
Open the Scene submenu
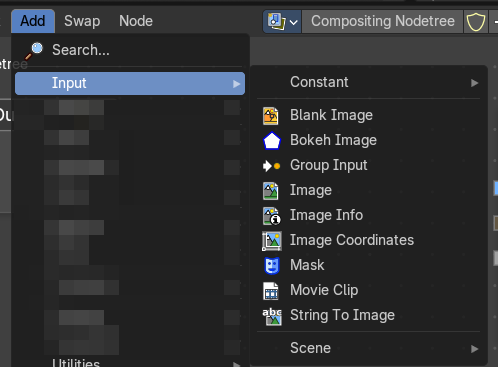click(x=369, y=348)
